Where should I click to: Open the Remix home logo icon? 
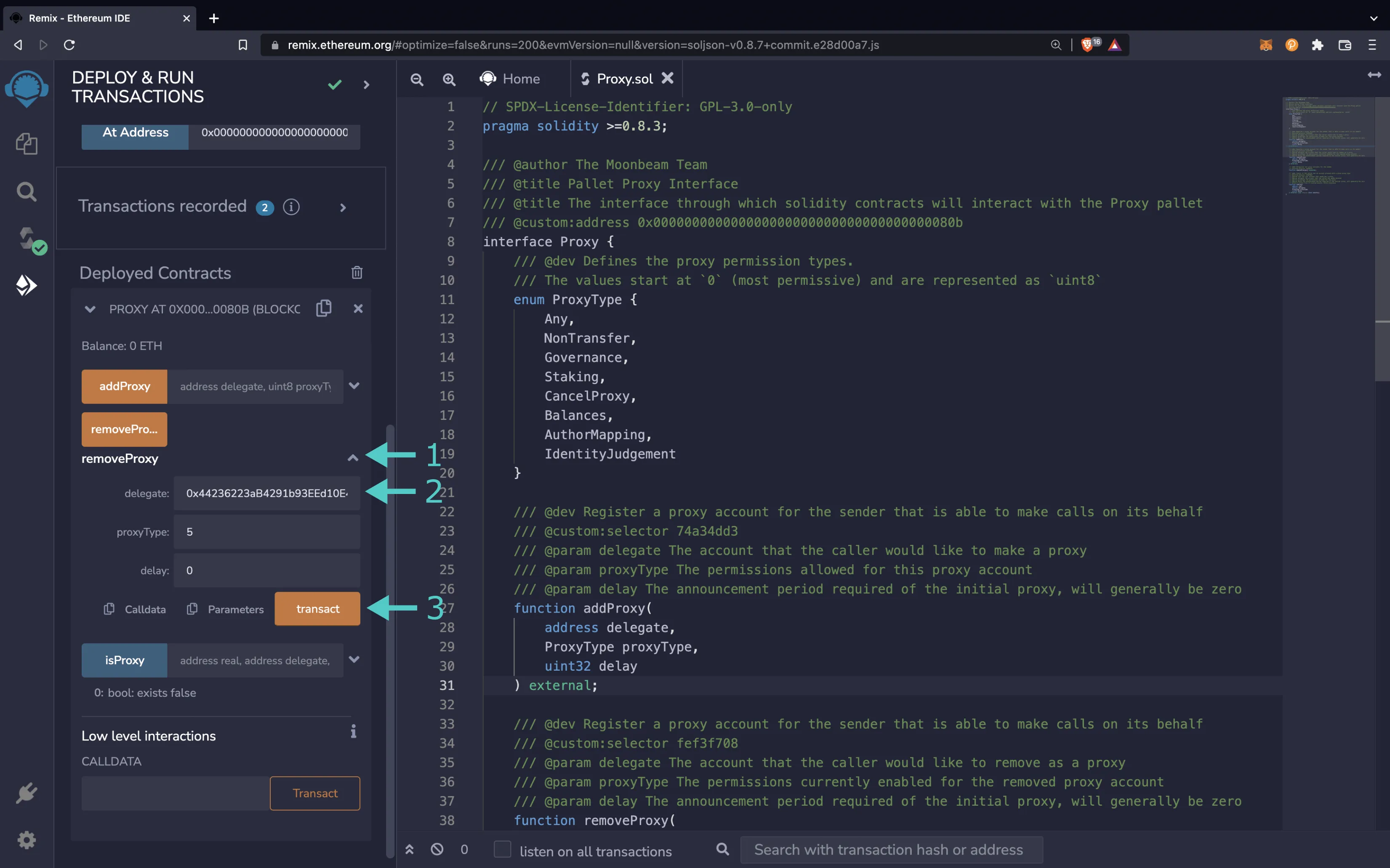pyautogui.click(x=27, y=89)
